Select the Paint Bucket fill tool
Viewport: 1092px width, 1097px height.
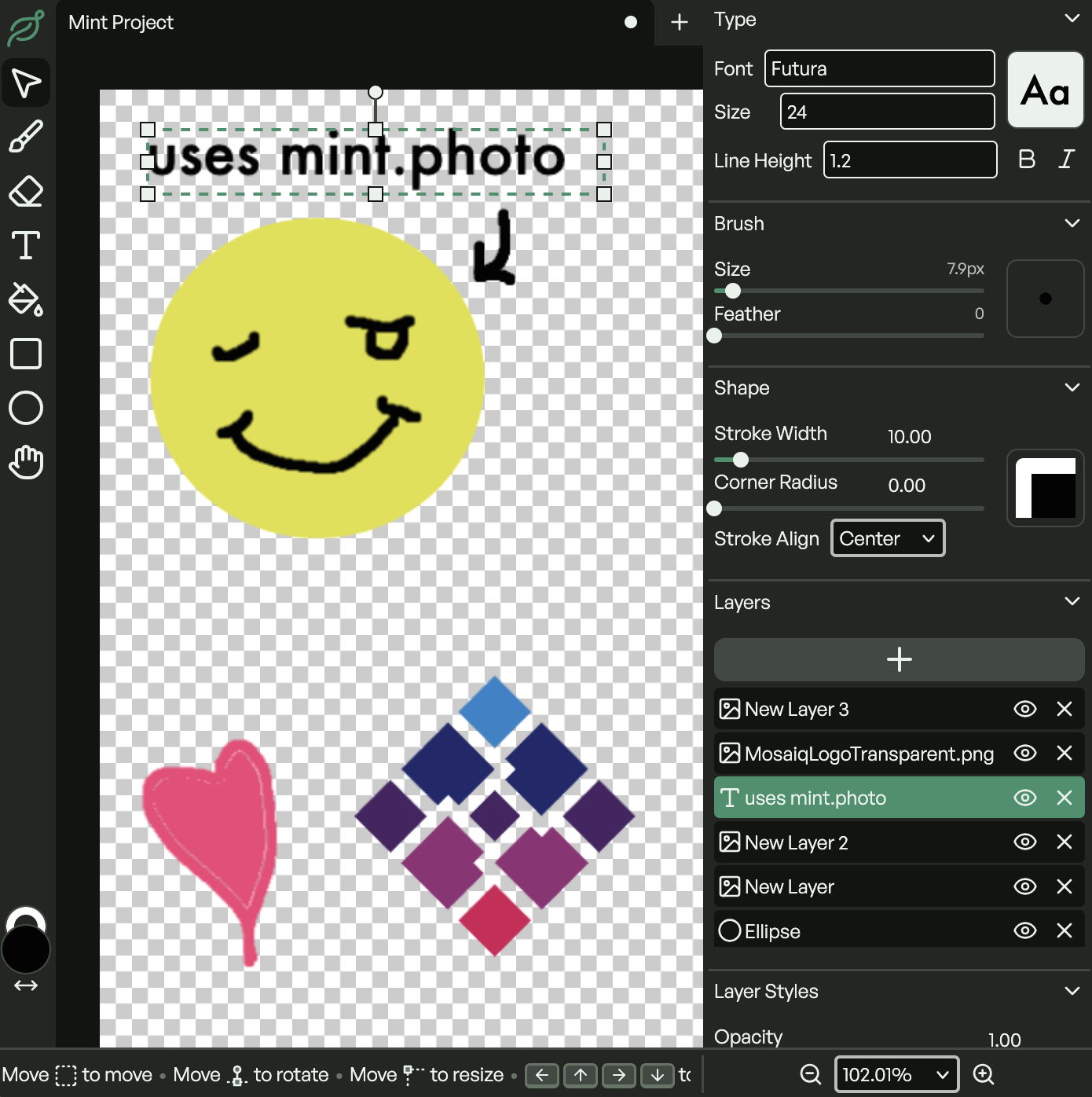(26, 299)
